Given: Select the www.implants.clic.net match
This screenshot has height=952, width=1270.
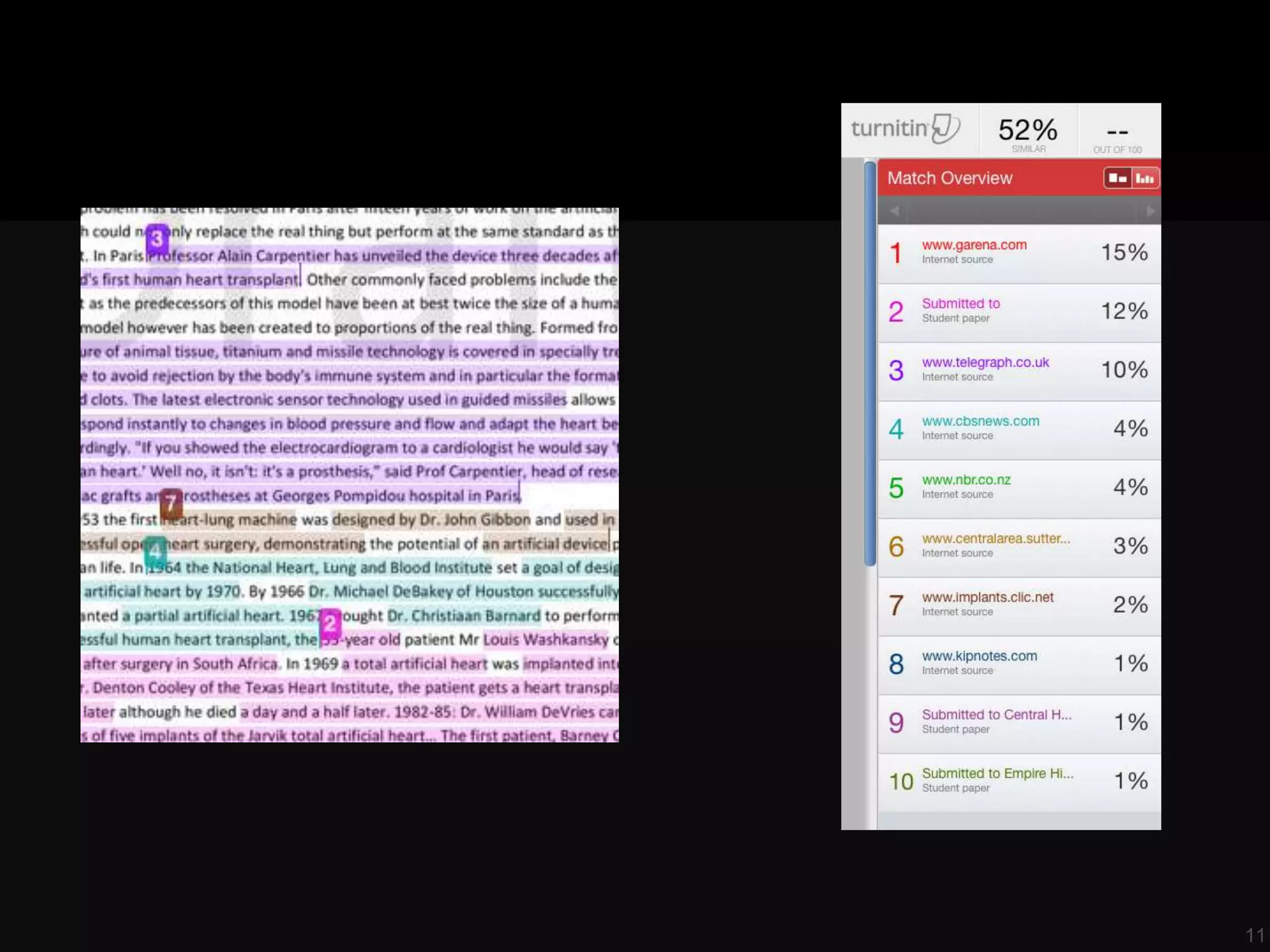Looking at the screenshot, I should pyautogui.click(x=987, y=597).
